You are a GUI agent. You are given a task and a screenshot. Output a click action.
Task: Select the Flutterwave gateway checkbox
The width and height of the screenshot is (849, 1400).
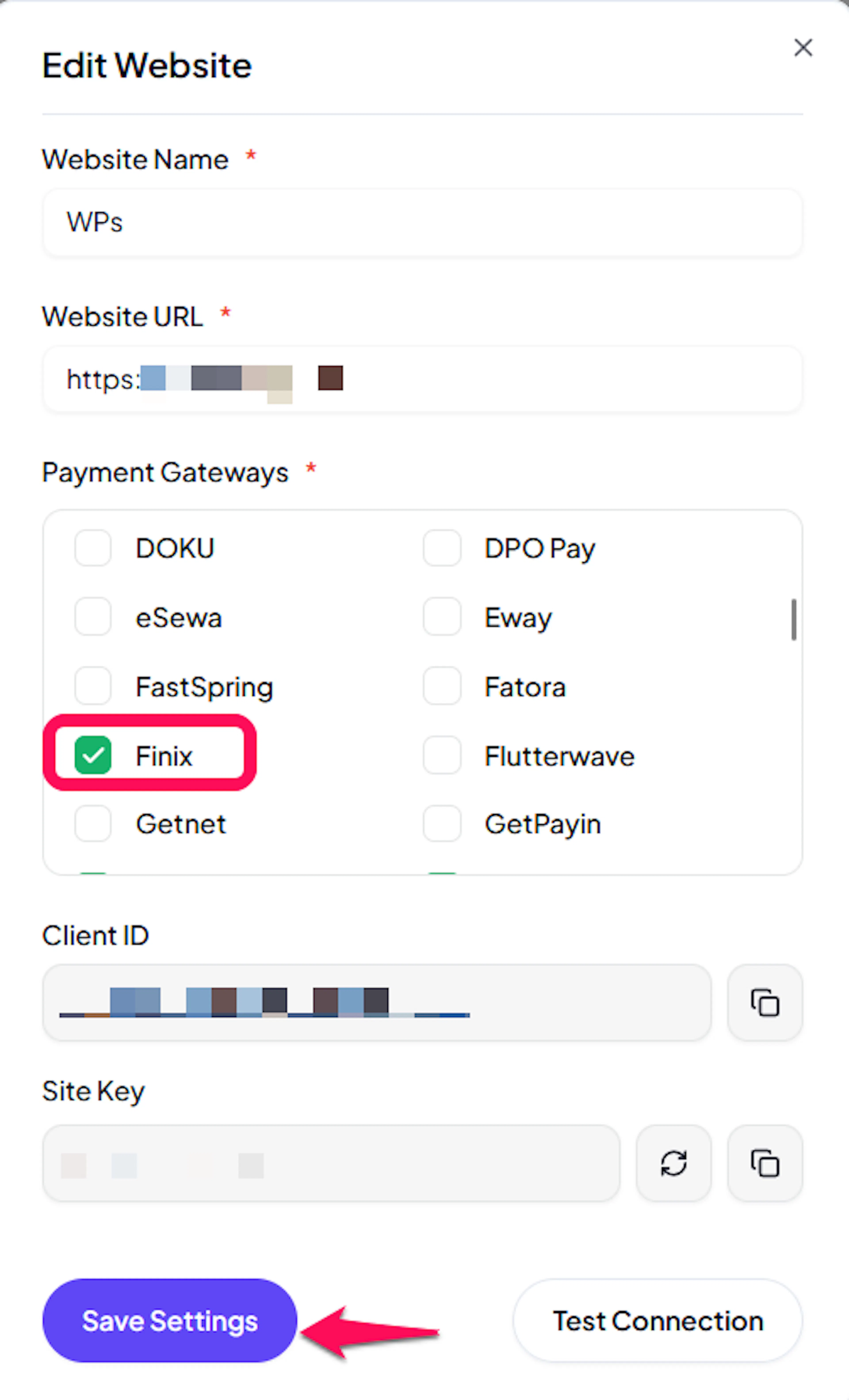[x=442, y=755]
